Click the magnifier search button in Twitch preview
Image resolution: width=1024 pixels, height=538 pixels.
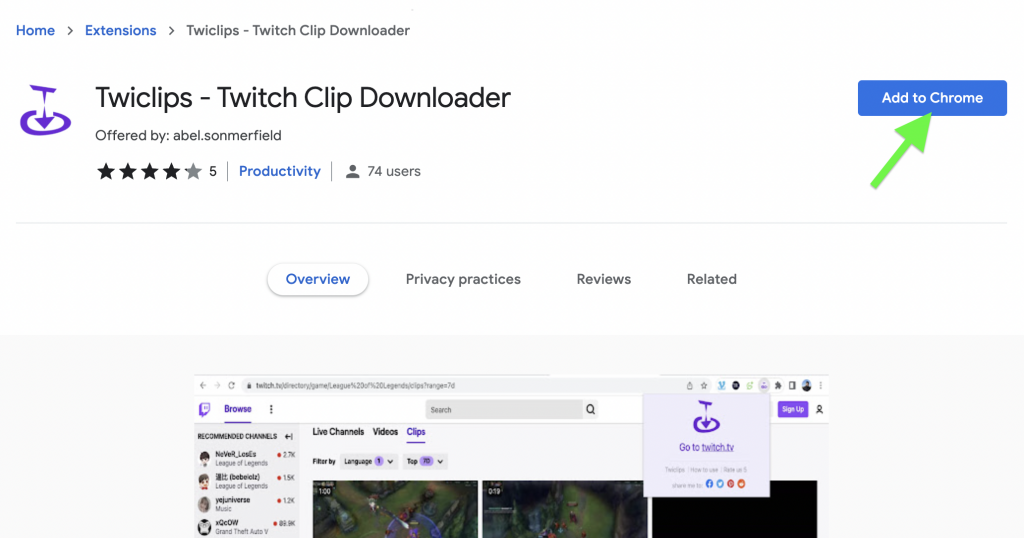coord(590,409)
